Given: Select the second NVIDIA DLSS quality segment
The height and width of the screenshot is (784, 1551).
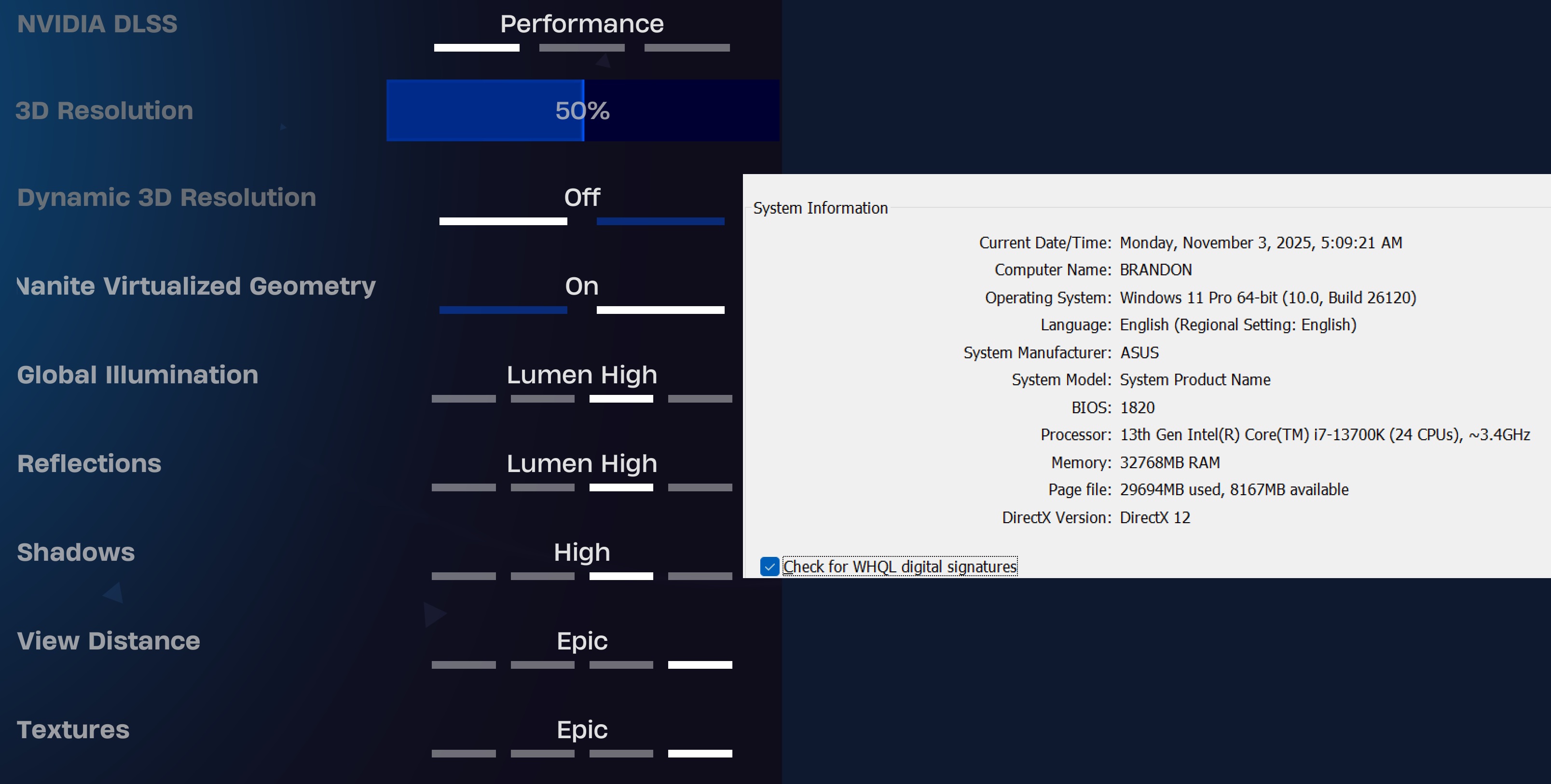Looking at the screenshot, I should [582, 48].
